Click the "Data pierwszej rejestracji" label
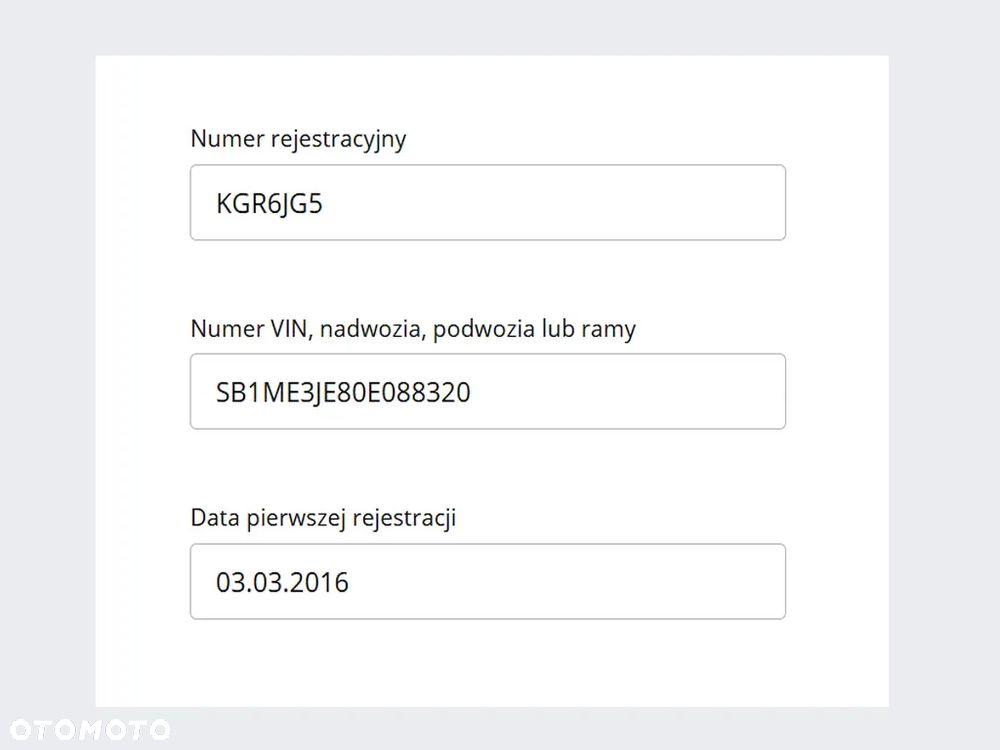Viewport: 1000px width, 750px height. pos(323,518)
